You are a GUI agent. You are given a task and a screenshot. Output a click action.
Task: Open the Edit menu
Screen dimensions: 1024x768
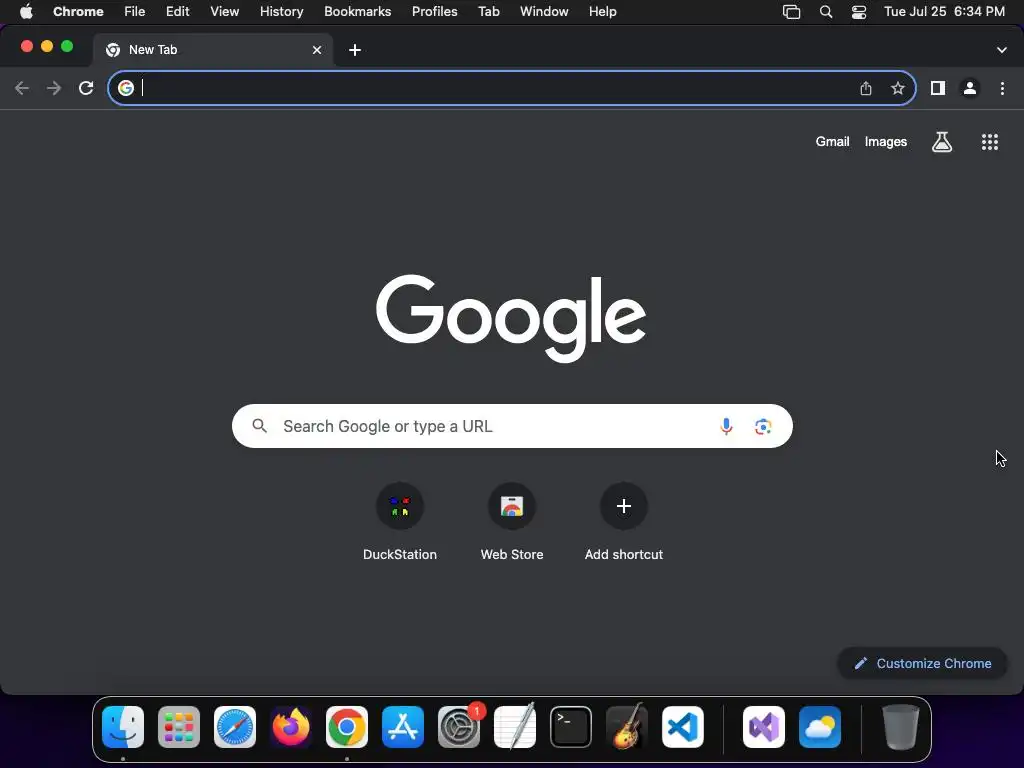[x=178, y=12]
